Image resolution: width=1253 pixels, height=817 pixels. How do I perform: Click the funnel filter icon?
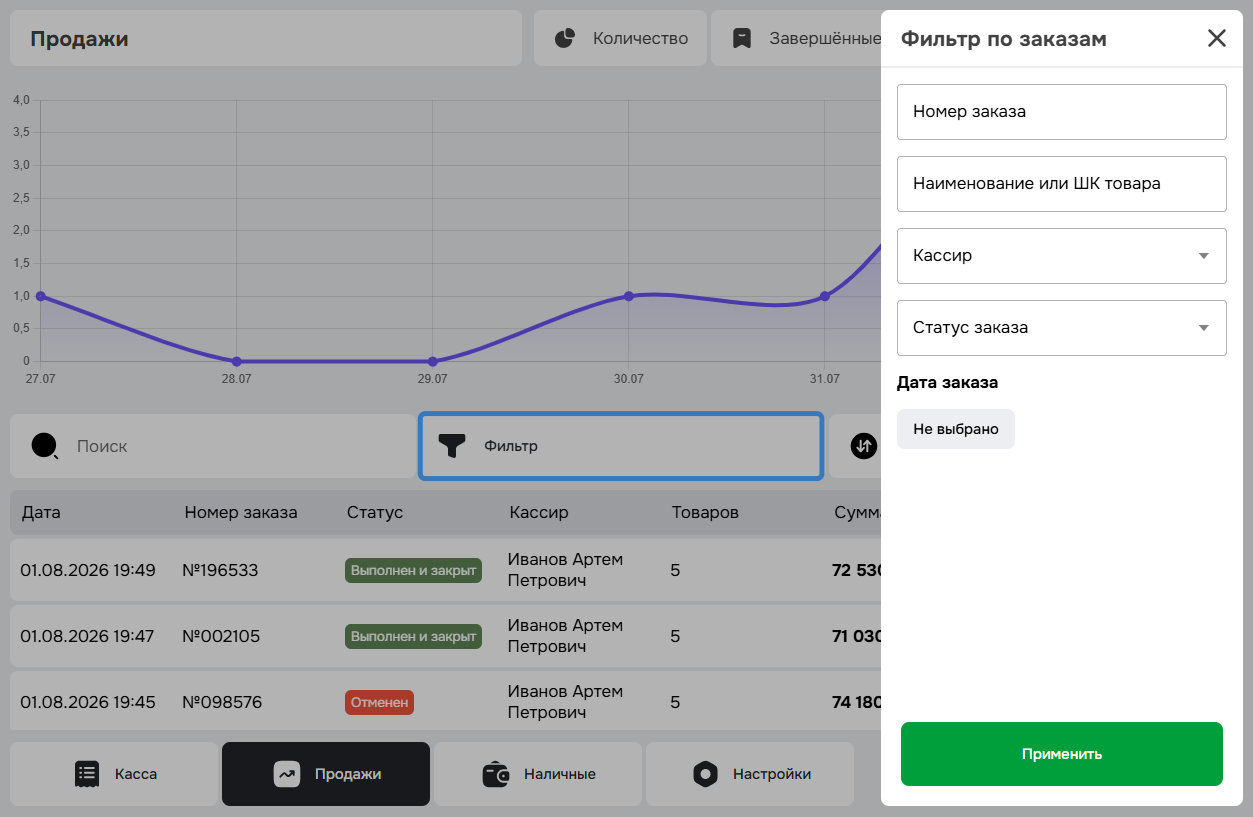point(453,446)
